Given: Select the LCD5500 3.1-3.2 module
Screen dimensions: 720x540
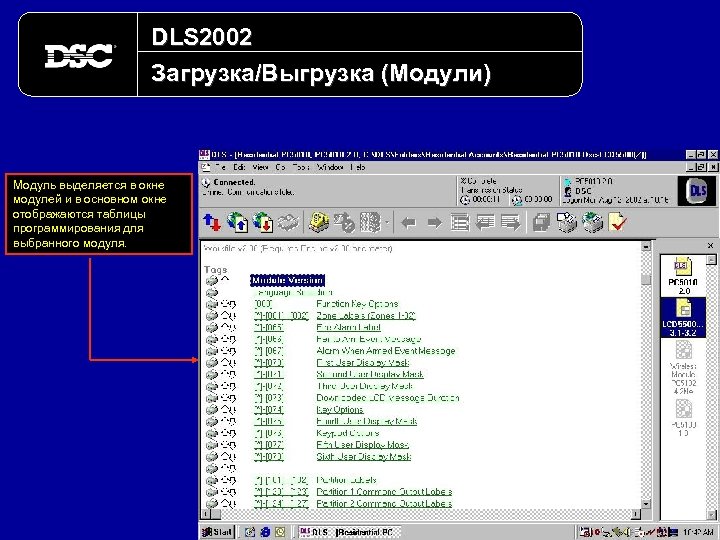Looking at the screenshot, I should point(683,317).
